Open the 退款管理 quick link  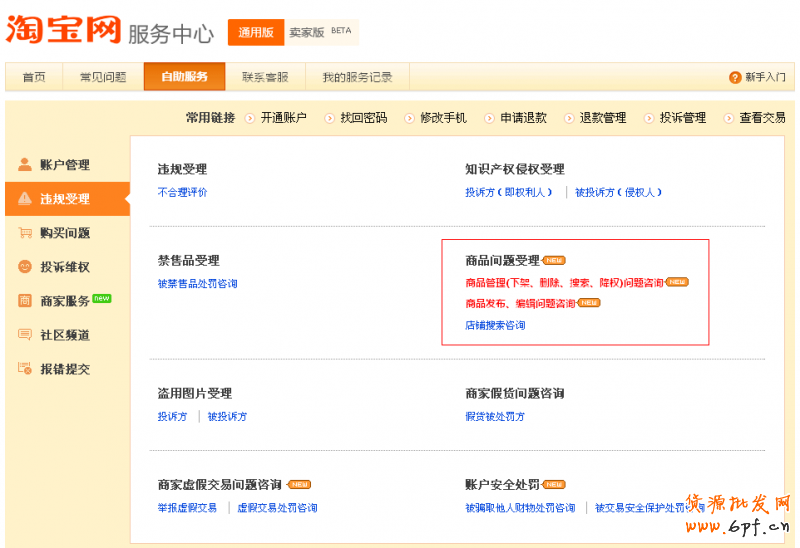pyautogui.click(x=603, y=118)
